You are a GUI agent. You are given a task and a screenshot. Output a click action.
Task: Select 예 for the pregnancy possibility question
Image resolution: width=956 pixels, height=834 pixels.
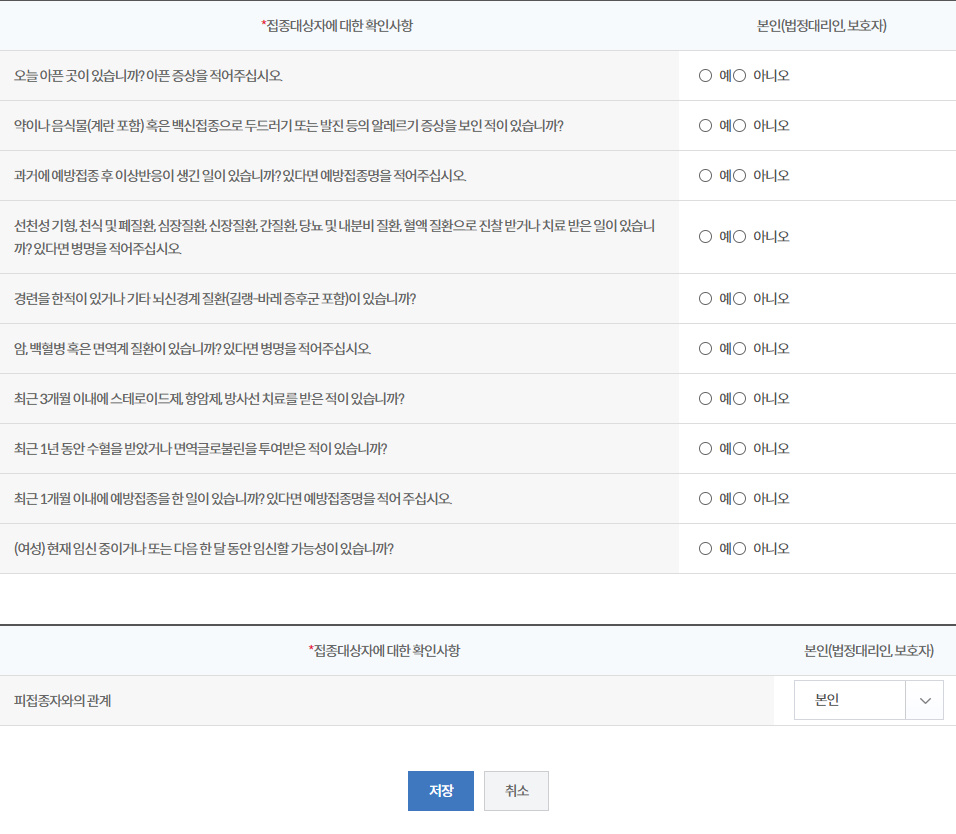tap(705, 548)
